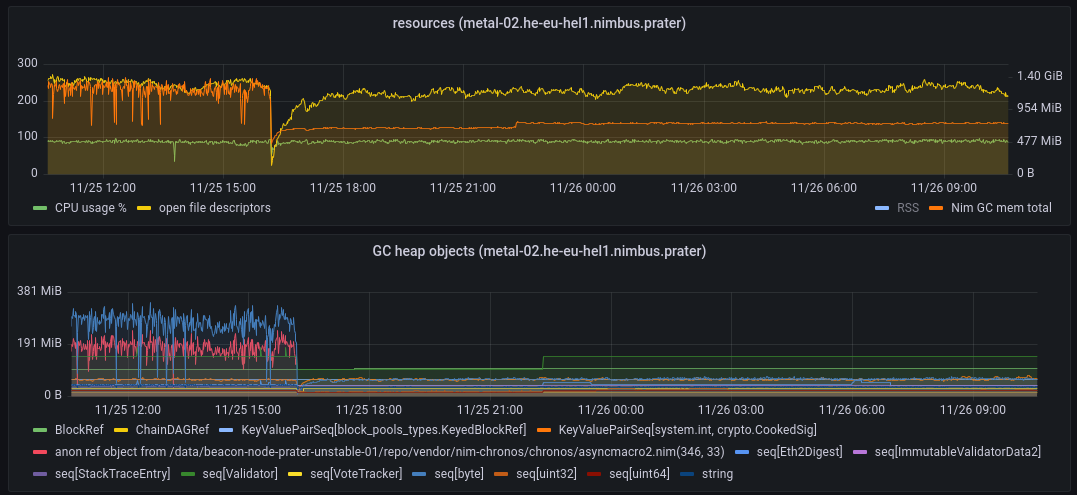Click 11/26 09:00 in GC heap objects panel
This screenshot has height=495, width=1077.
pos(973,410)
